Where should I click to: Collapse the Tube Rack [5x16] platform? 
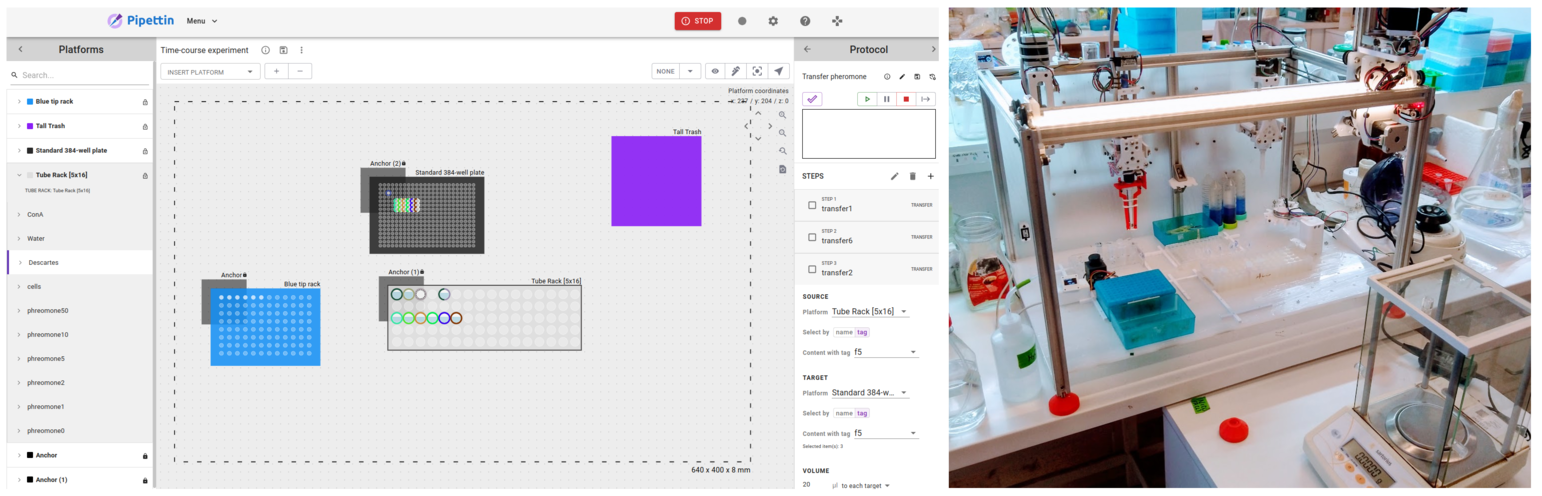tap(18, 175)
